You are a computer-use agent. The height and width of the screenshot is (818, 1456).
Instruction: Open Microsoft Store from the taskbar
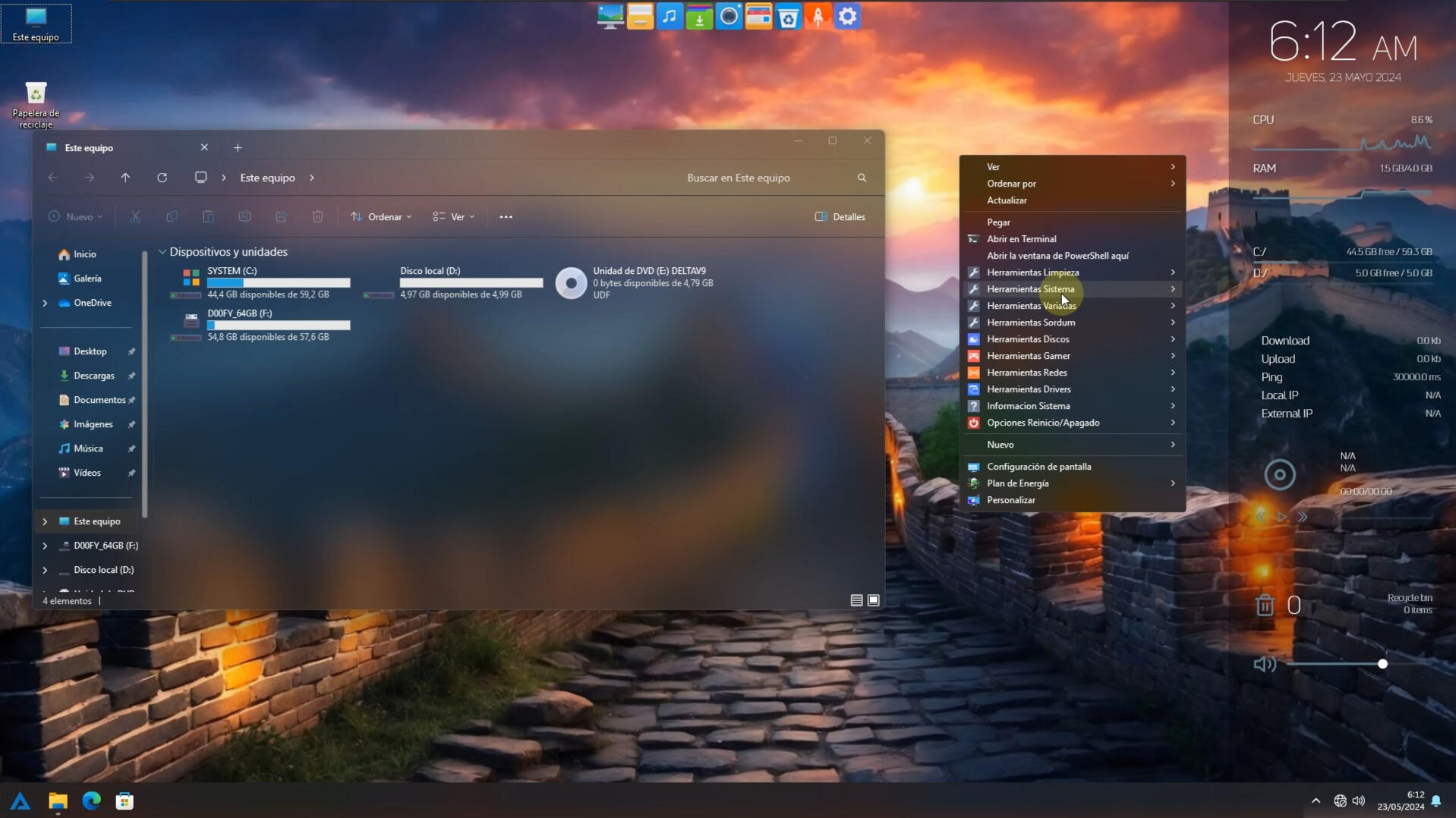[x=124, y=801]
